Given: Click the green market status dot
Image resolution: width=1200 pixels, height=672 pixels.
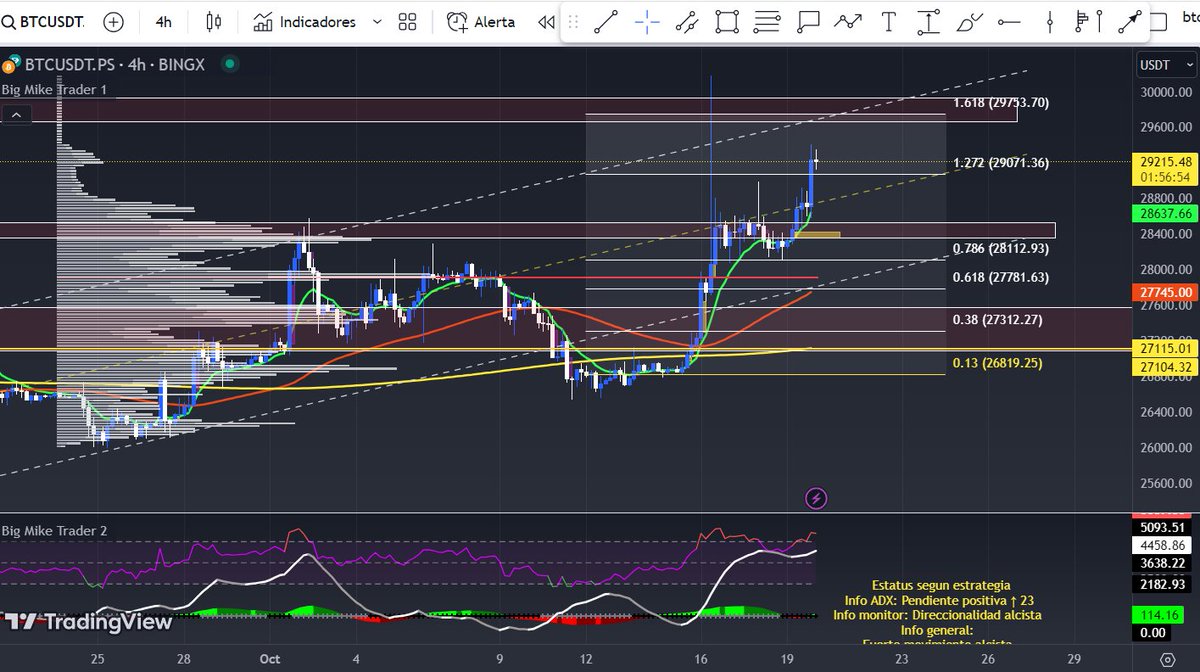Looking at the screenshot, I should point(231,65).
